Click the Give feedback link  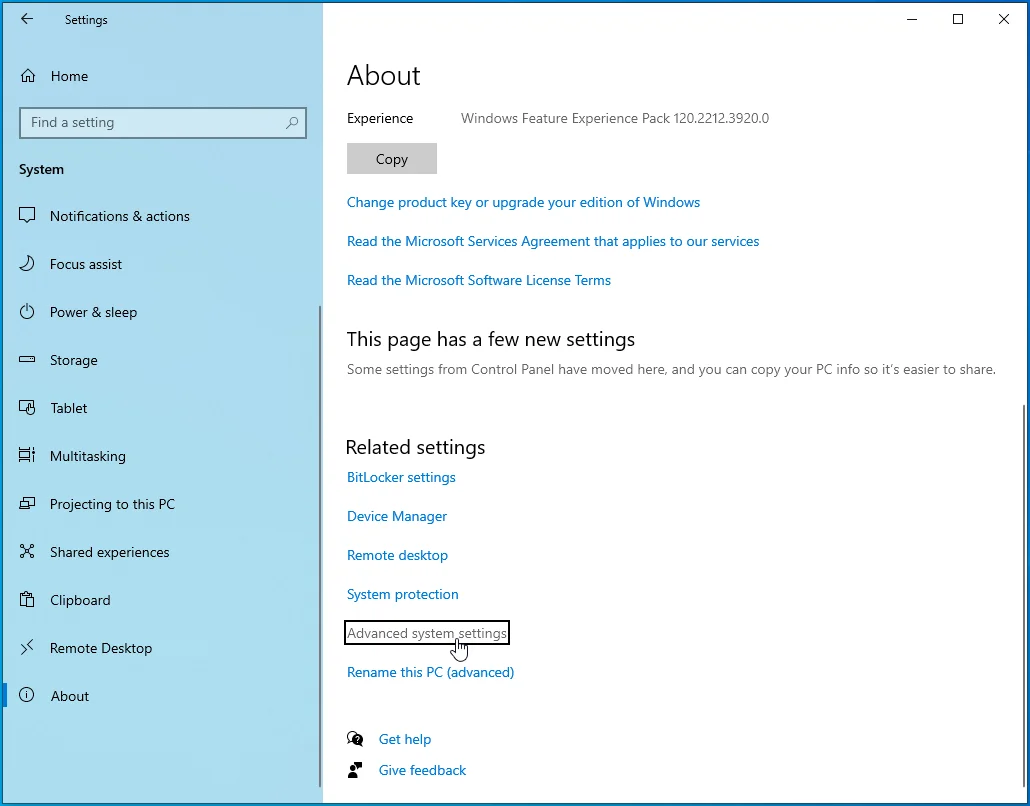click(422, 770)
